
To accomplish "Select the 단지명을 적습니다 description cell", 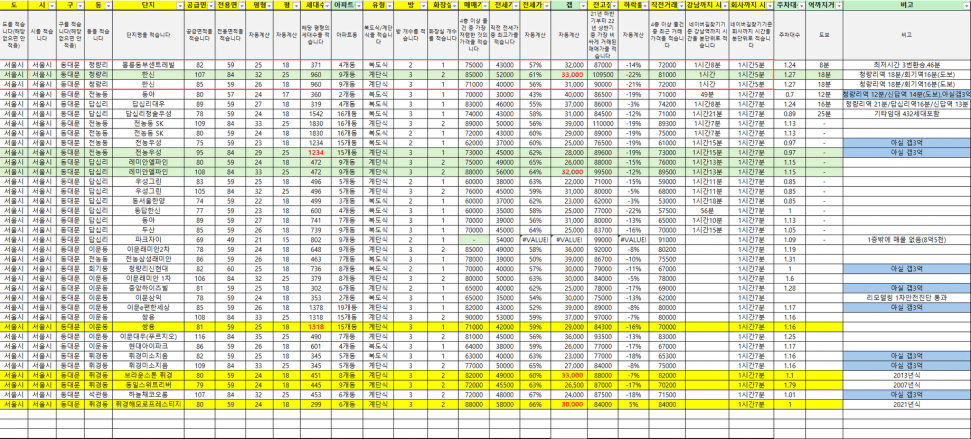I will tap(149, 35).
